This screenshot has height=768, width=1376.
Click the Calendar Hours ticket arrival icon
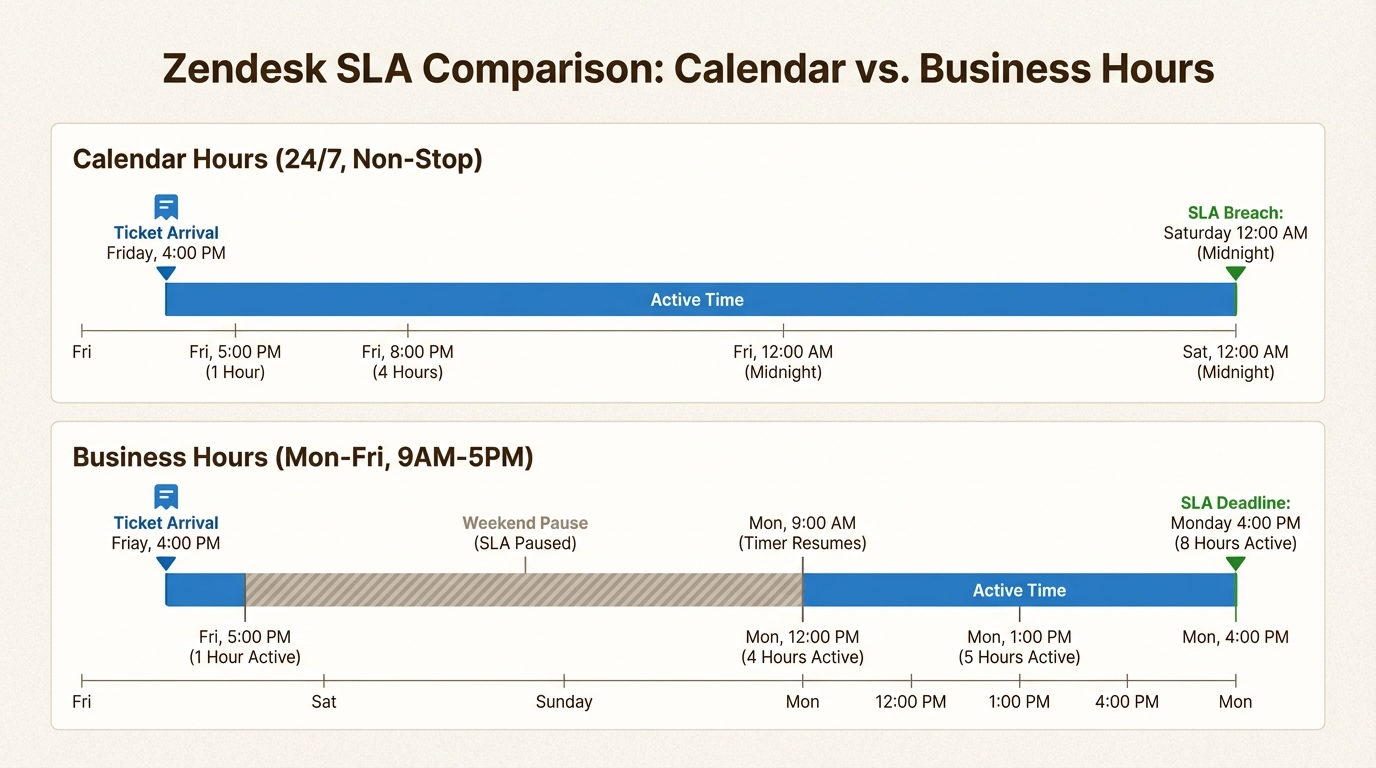(x=166, y=207)
